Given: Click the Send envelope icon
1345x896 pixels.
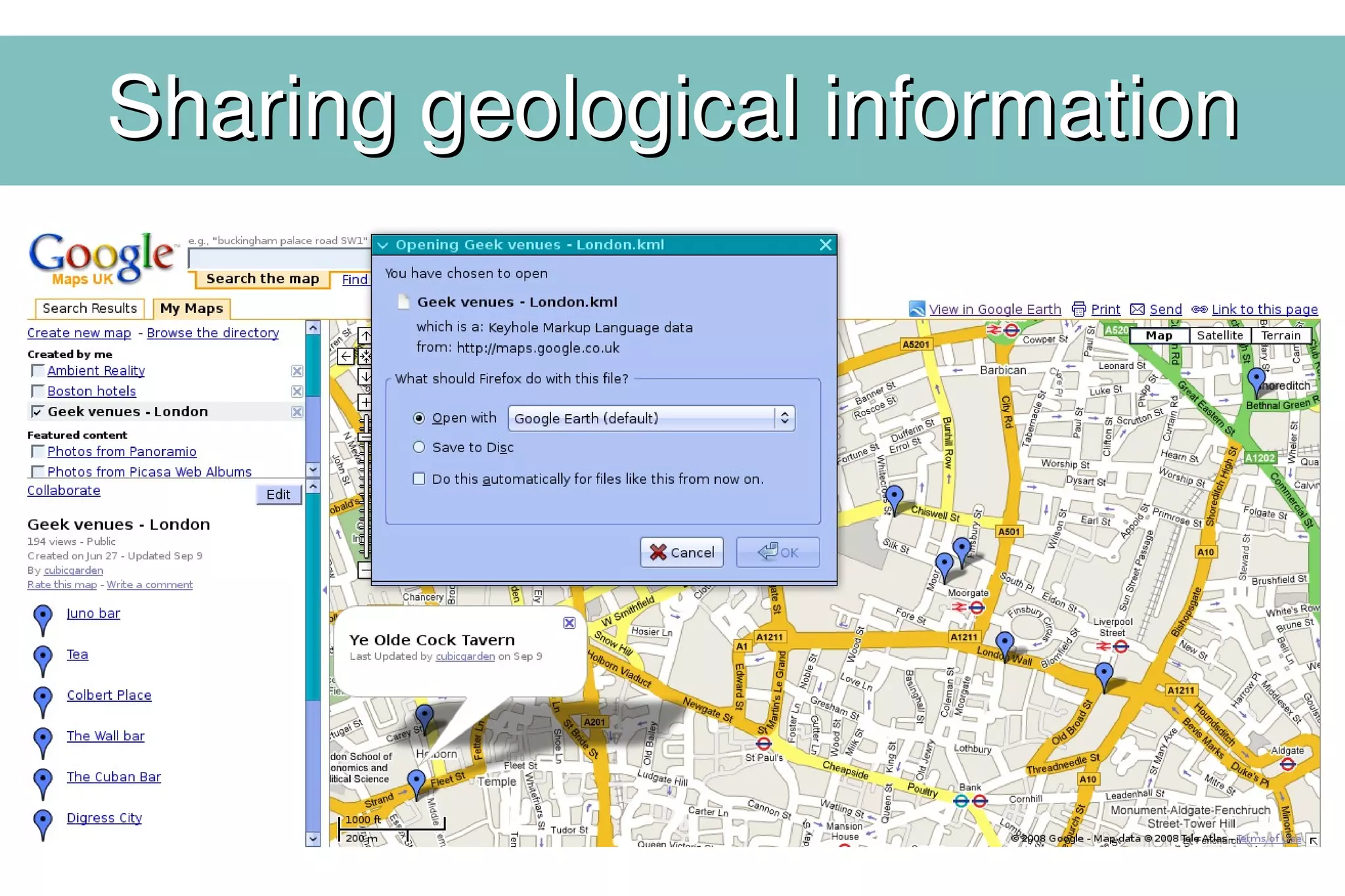Looking at the screenshot, I should tap(1137, 309).
